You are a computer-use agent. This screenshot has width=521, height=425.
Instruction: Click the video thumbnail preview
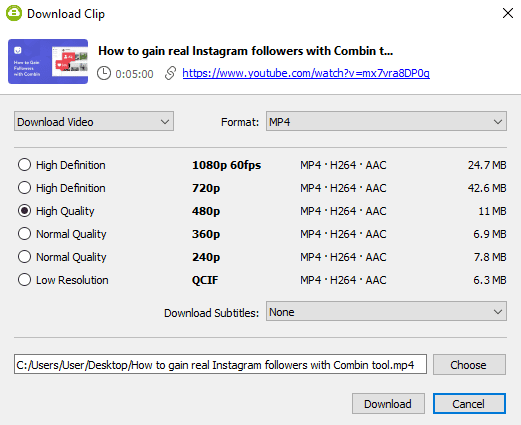pos(48,61)
